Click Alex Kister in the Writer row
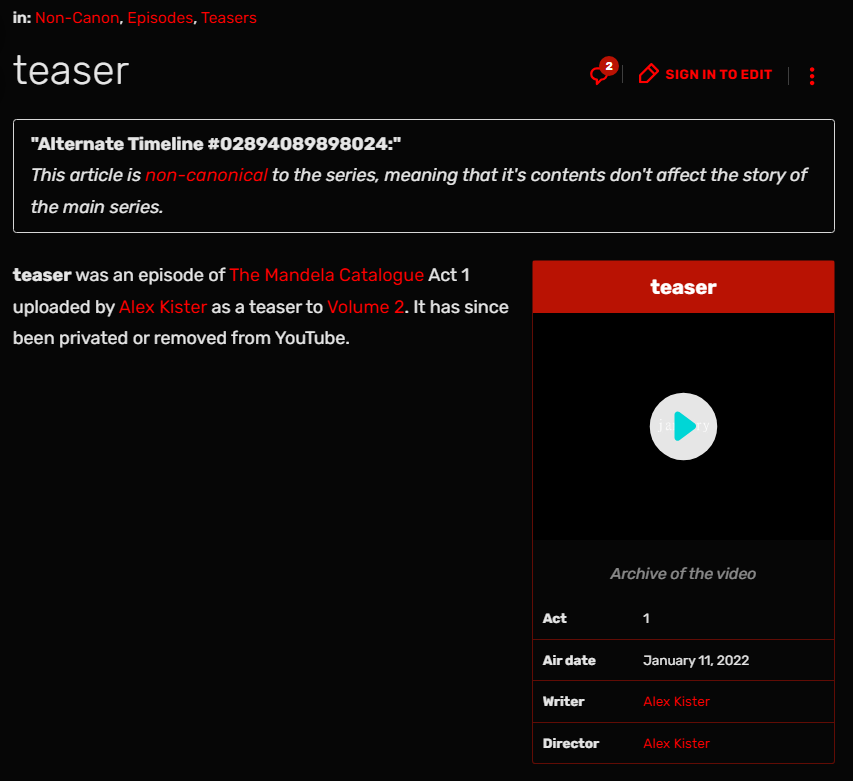The image size is (853, 781). pos(676,702)
